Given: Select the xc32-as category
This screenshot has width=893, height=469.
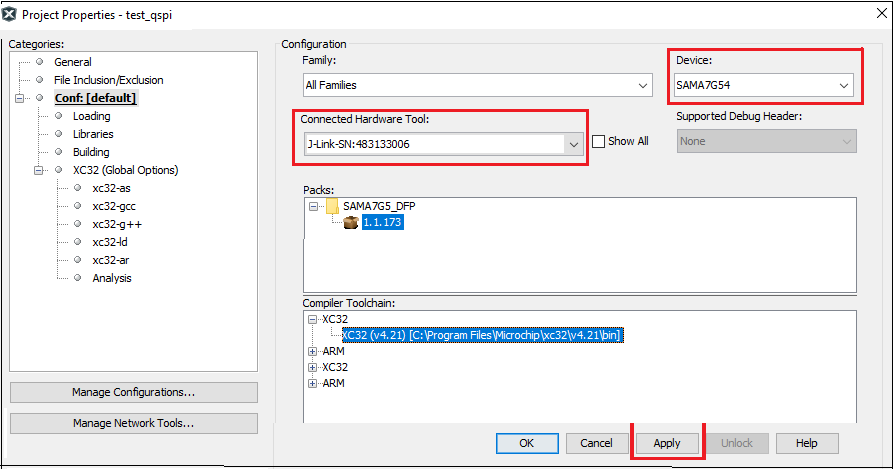Looking at the screenshot, I should pos(111,188).
